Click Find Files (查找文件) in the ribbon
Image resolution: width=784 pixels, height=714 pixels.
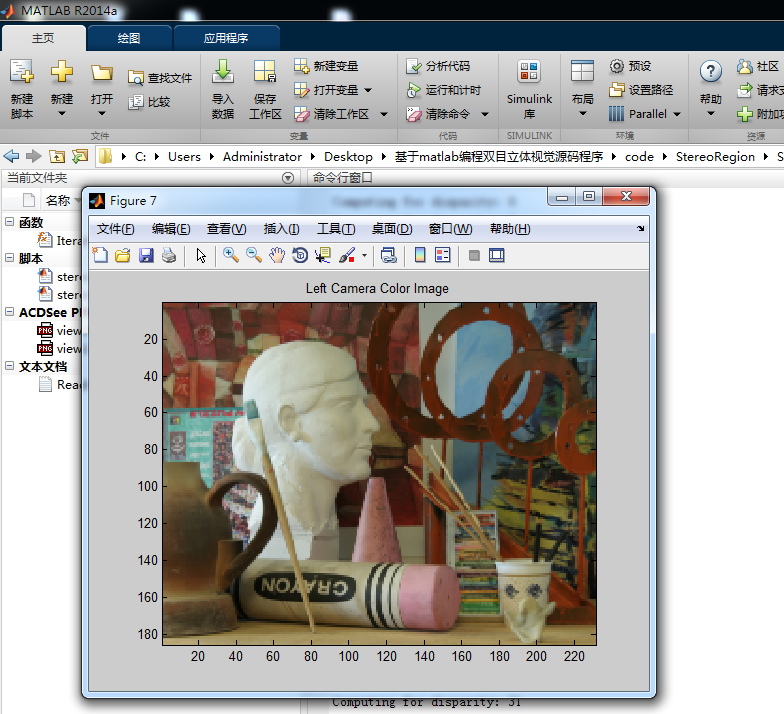click(x=160, y=78)
